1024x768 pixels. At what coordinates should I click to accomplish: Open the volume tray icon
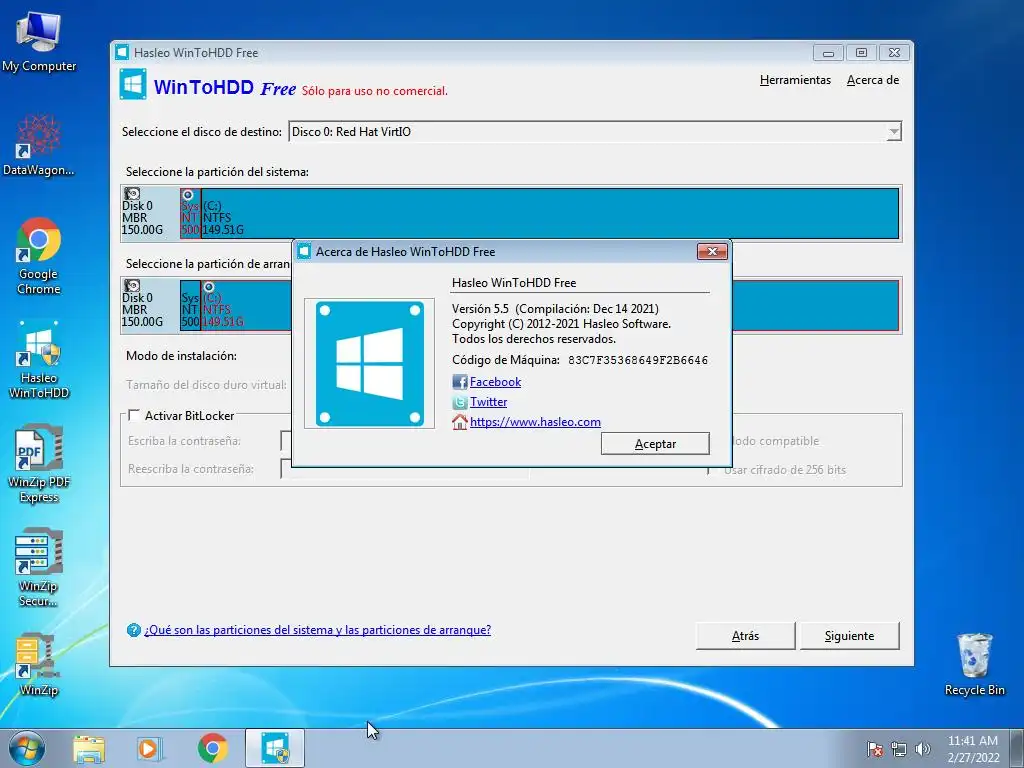[923, 749]
